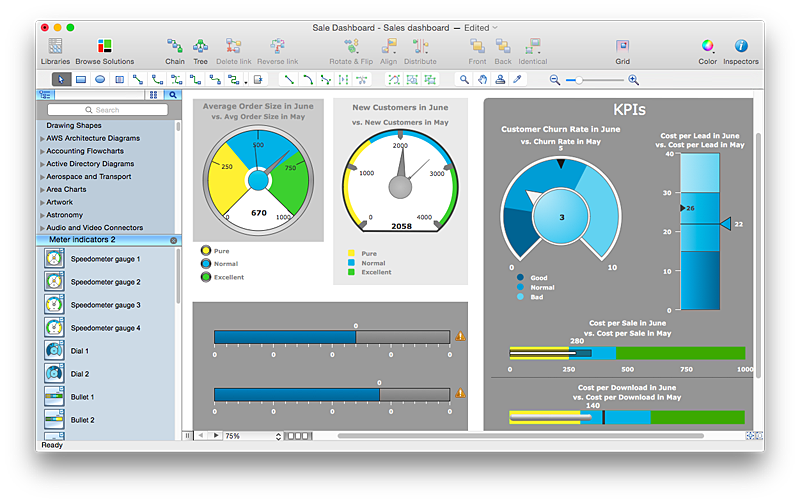Toggle the Grid display

tap(622, 46)
